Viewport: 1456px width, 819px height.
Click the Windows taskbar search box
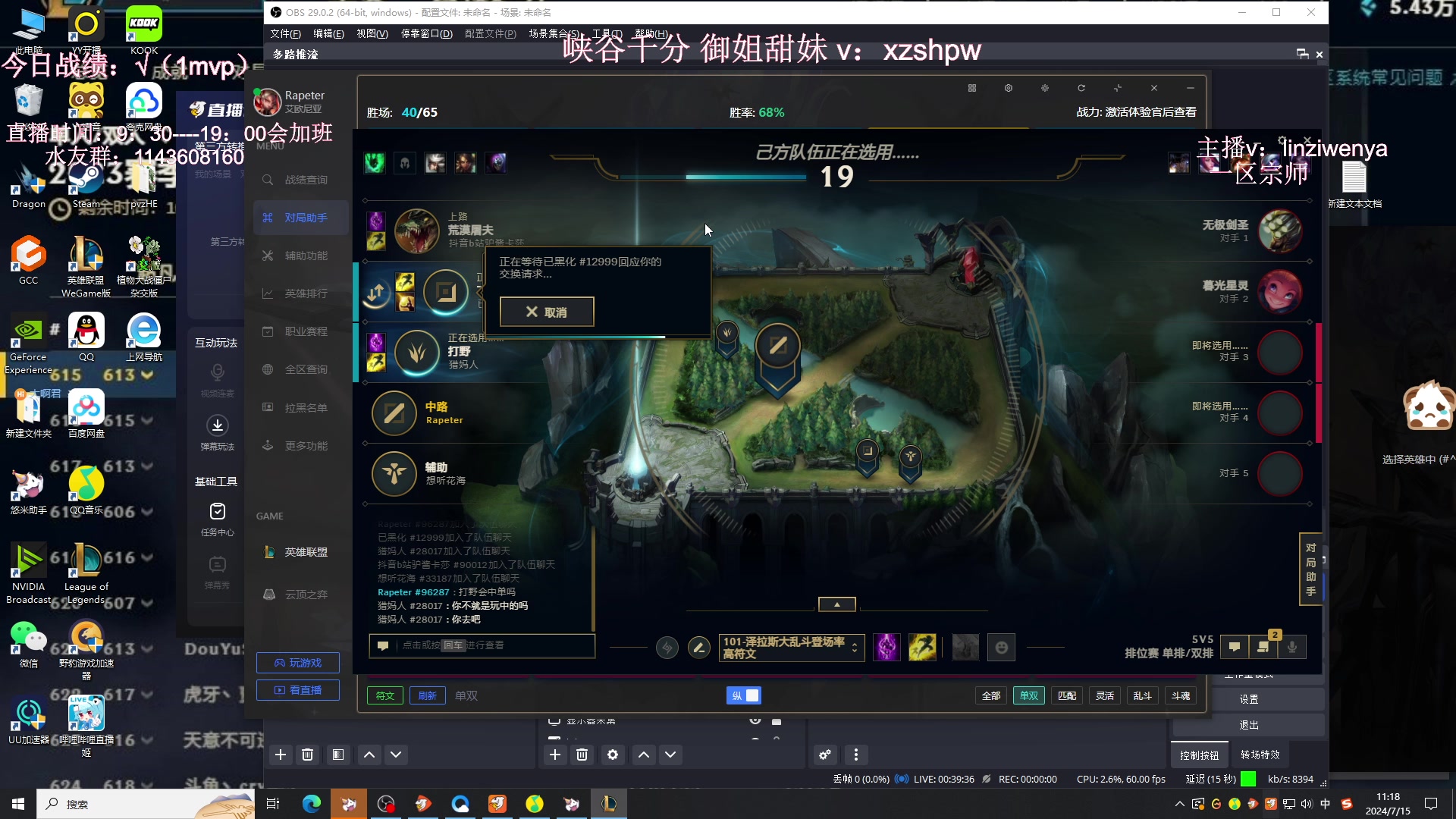pyautogui.click(x=146, y=804)
